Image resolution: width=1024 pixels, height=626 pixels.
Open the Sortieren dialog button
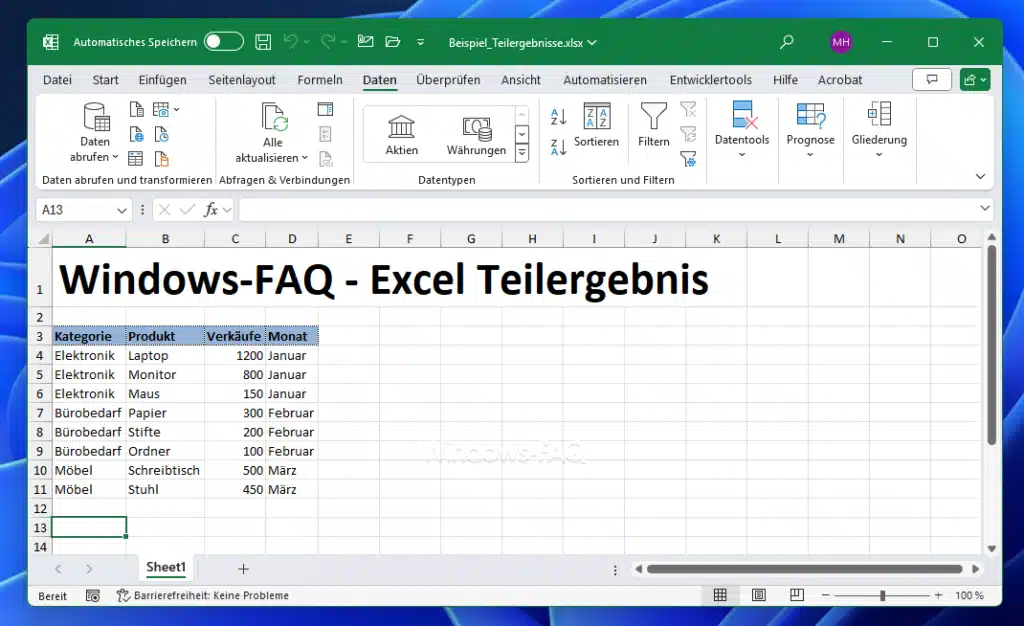click(x=596, y=125)
